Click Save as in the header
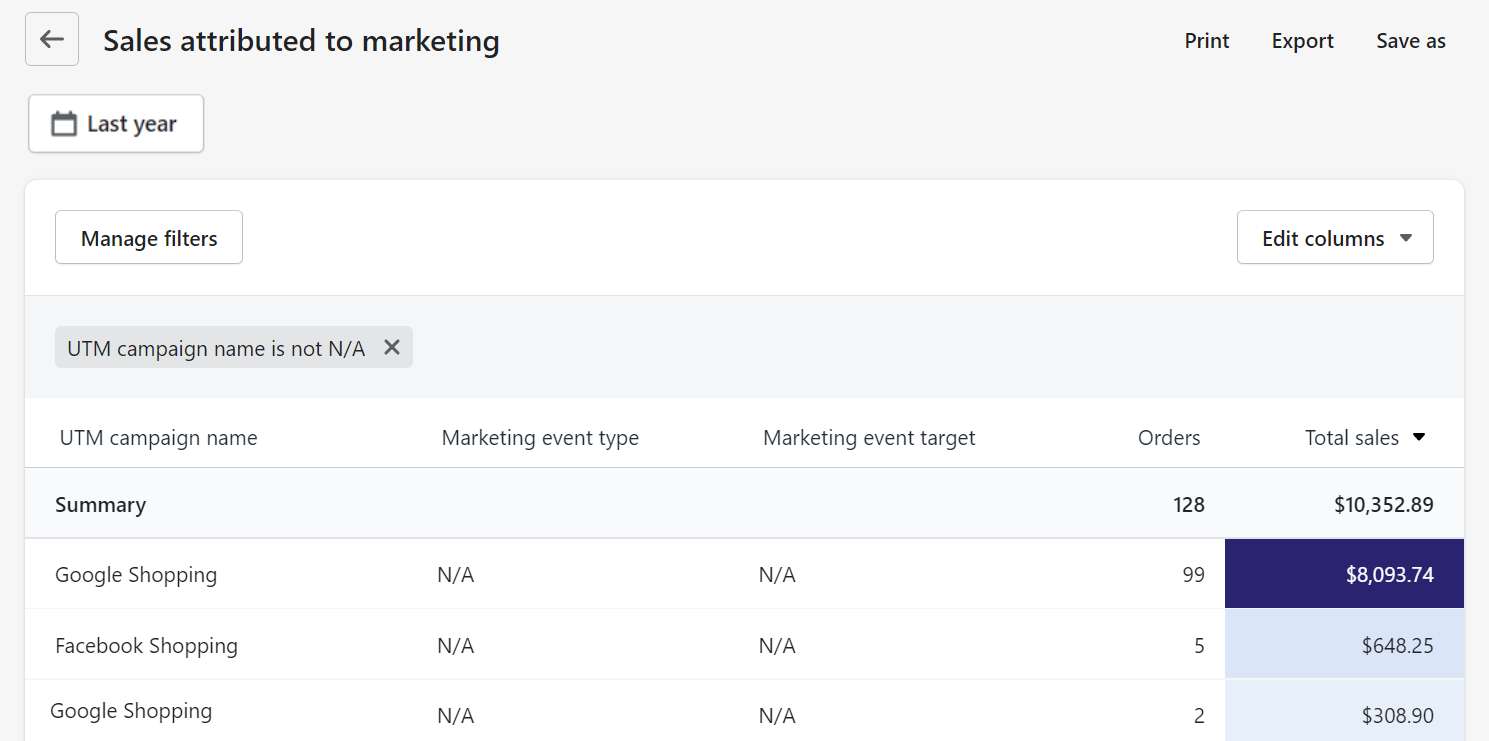 tap(1411, 41)
